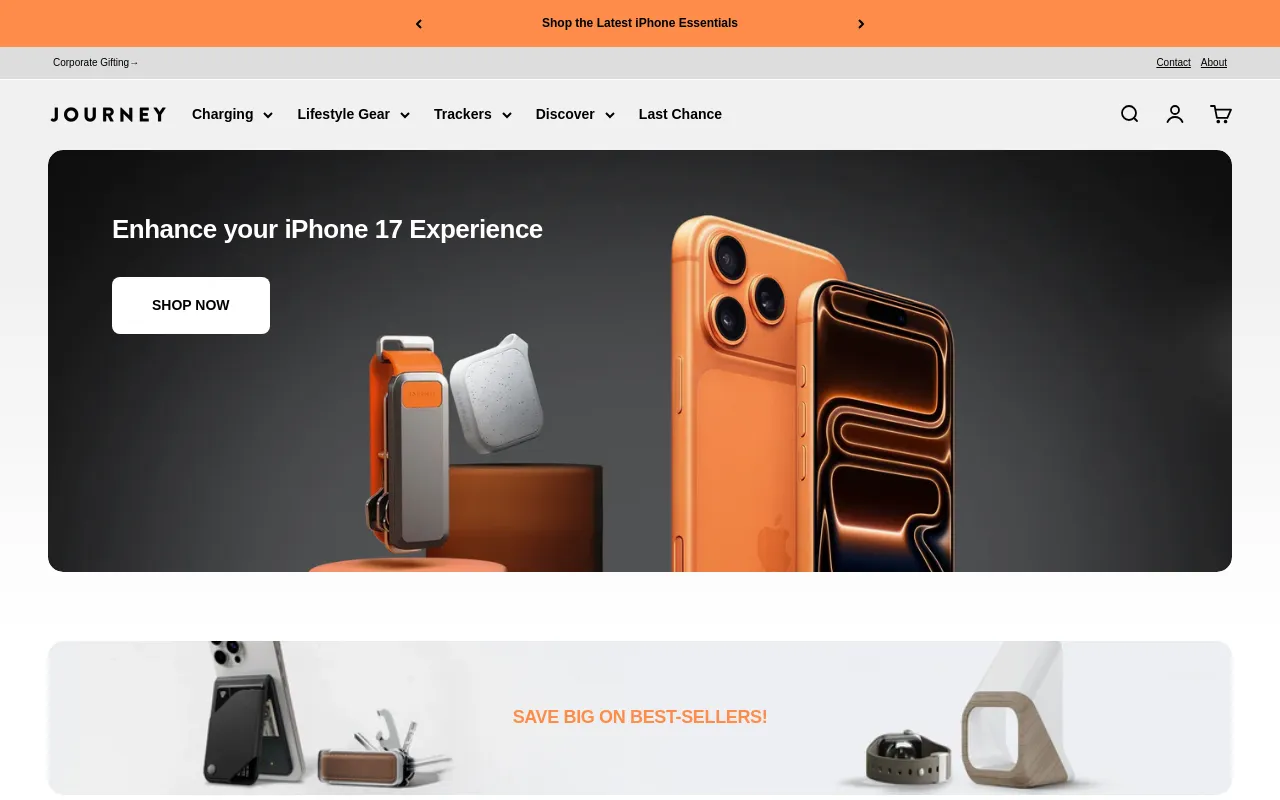Click Shop the Latest iPhone Essentials announcement
The width and height of the screenshot is (1280, 800).
[x=640, y=23]
